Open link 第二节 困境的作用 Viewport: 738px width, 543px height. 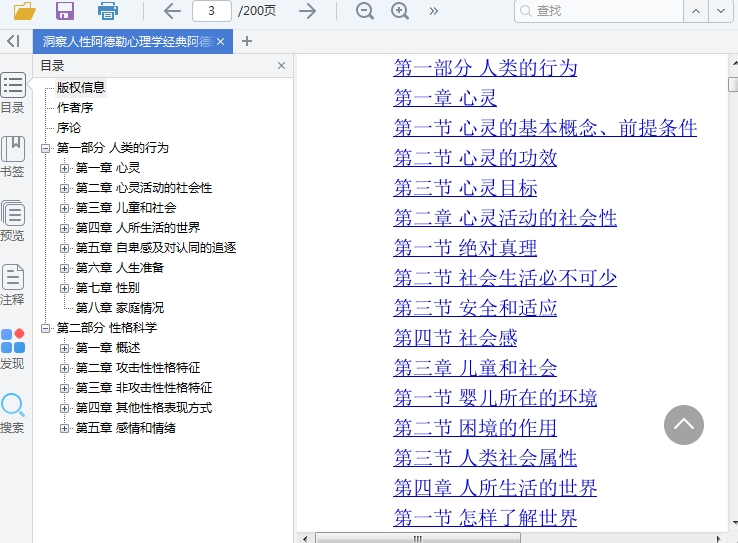coord(475,428)
